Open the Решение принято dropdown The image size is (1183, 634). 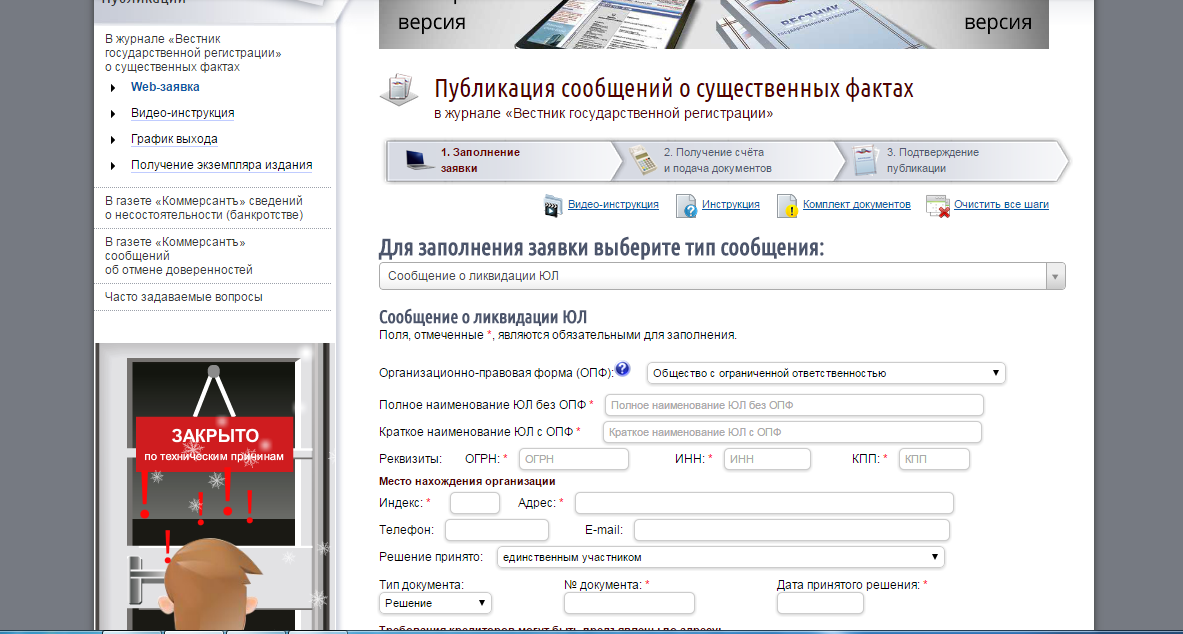(721, 557)
